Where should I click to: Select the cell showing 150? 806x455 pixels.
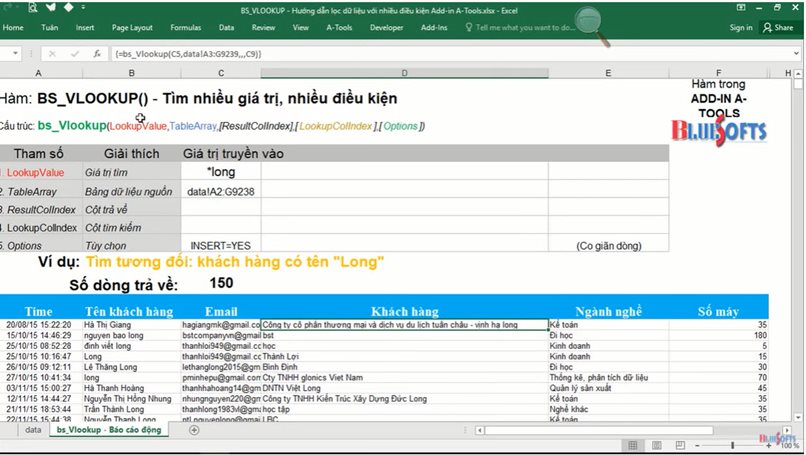point(221,283)
